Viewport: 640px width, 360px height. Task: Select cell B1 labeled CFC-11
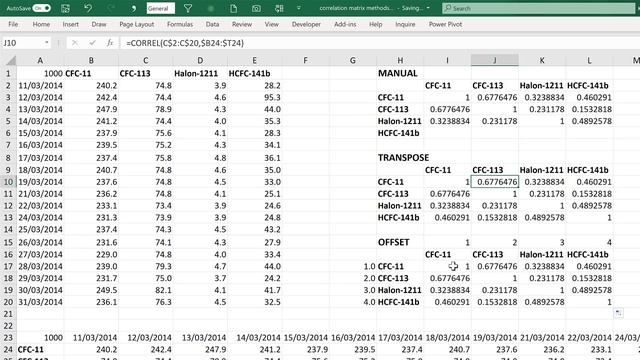pos(91,73)
